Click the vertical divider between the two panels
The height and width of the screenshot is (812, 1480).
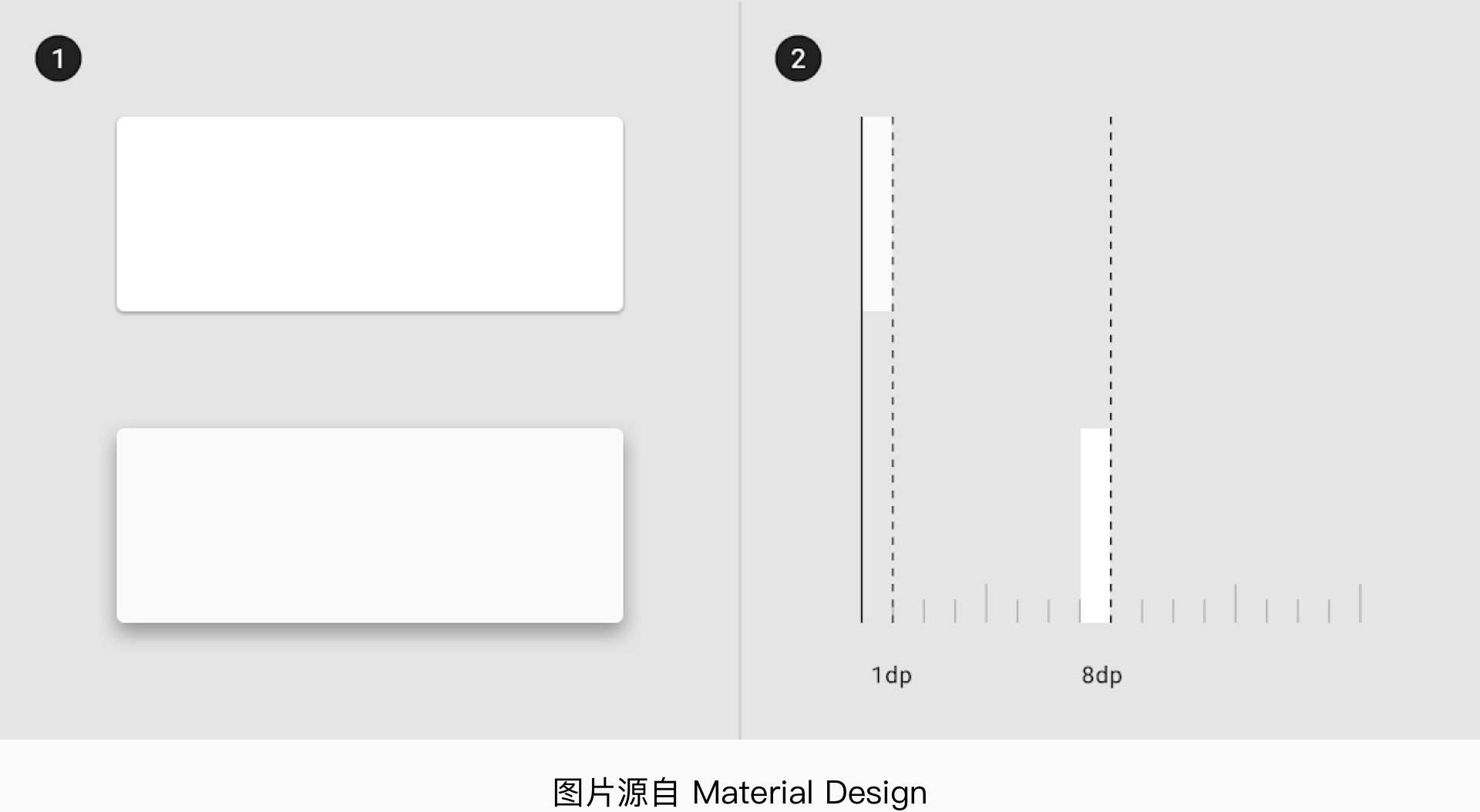point(740,370)
